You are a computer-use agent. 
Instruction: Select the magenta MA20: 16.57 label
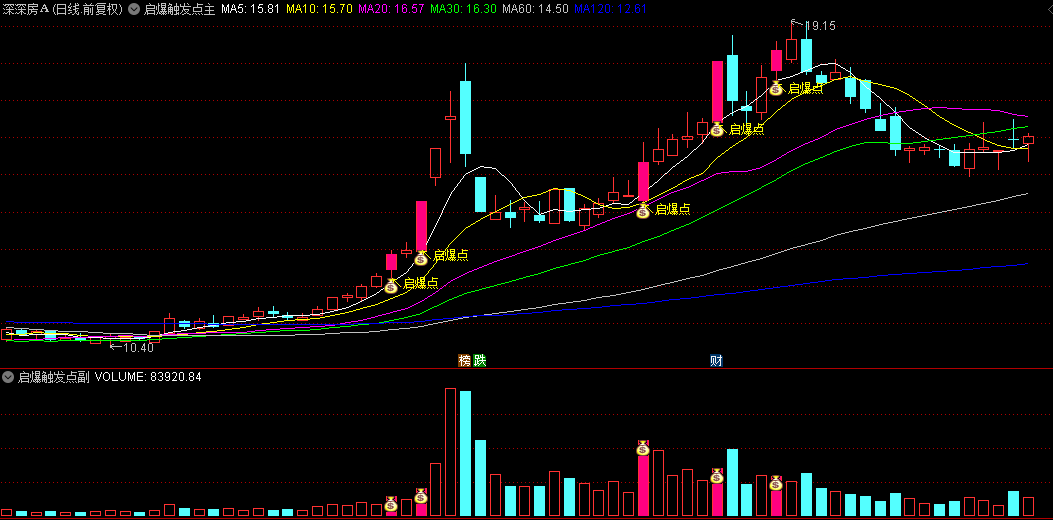[x=392, y=9]
